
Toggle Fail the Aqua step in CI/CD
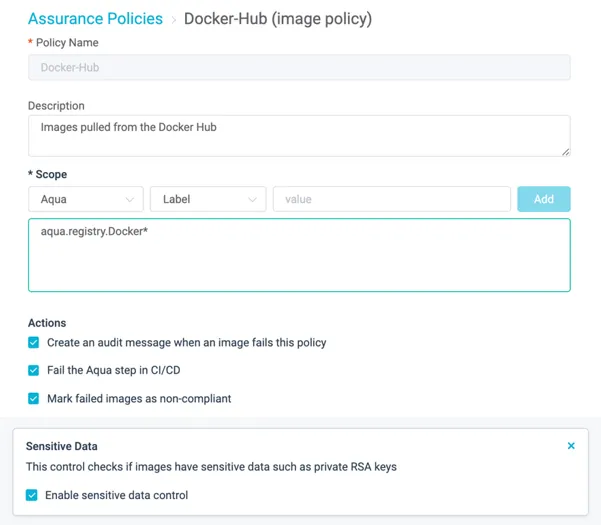33,370
